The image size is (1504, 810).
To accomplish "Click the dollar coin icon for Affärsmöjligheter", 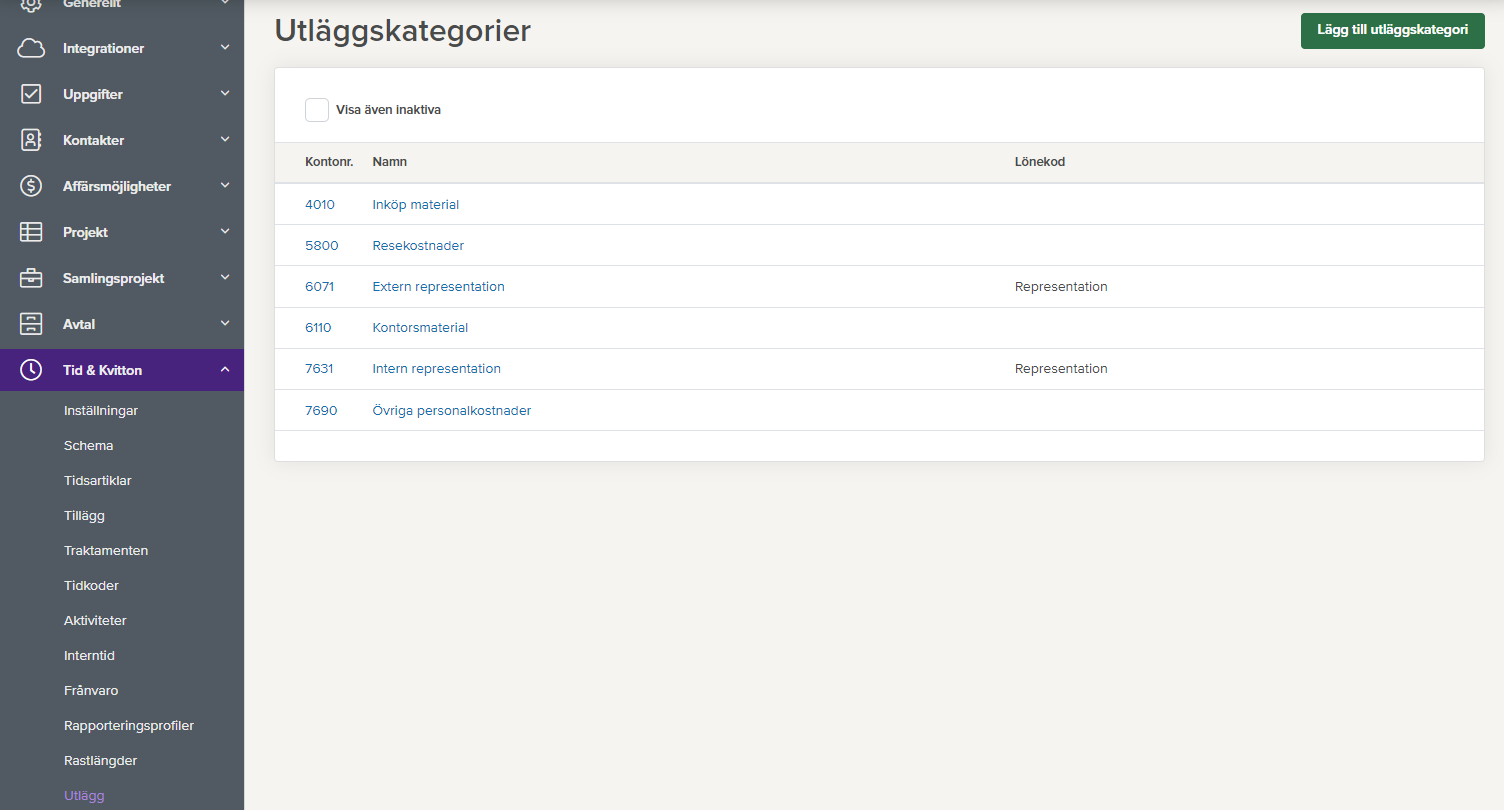I will (x=31, y=186).
